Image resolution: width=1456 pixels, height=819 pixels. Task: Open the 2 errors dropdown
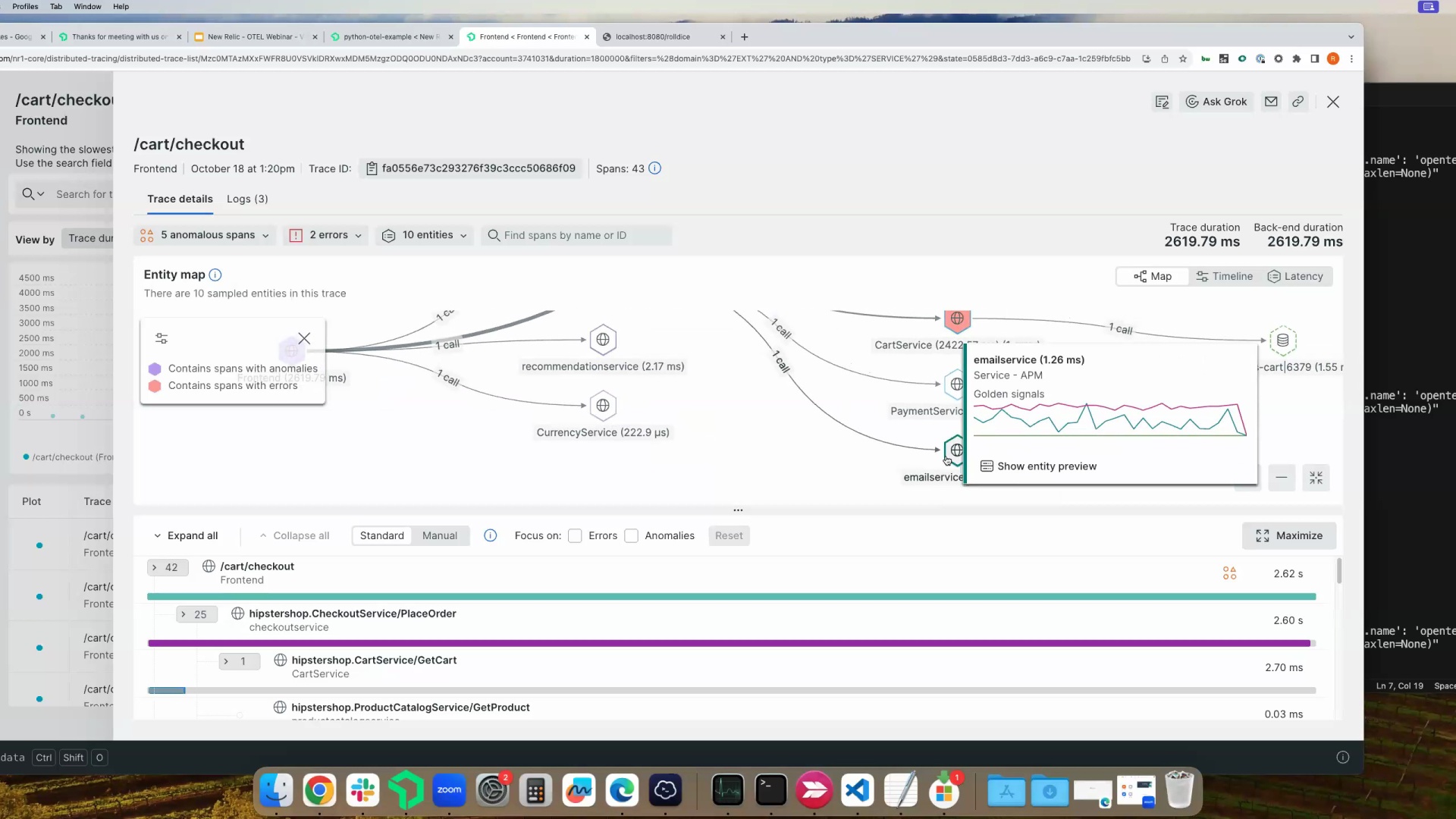[326, 235]
